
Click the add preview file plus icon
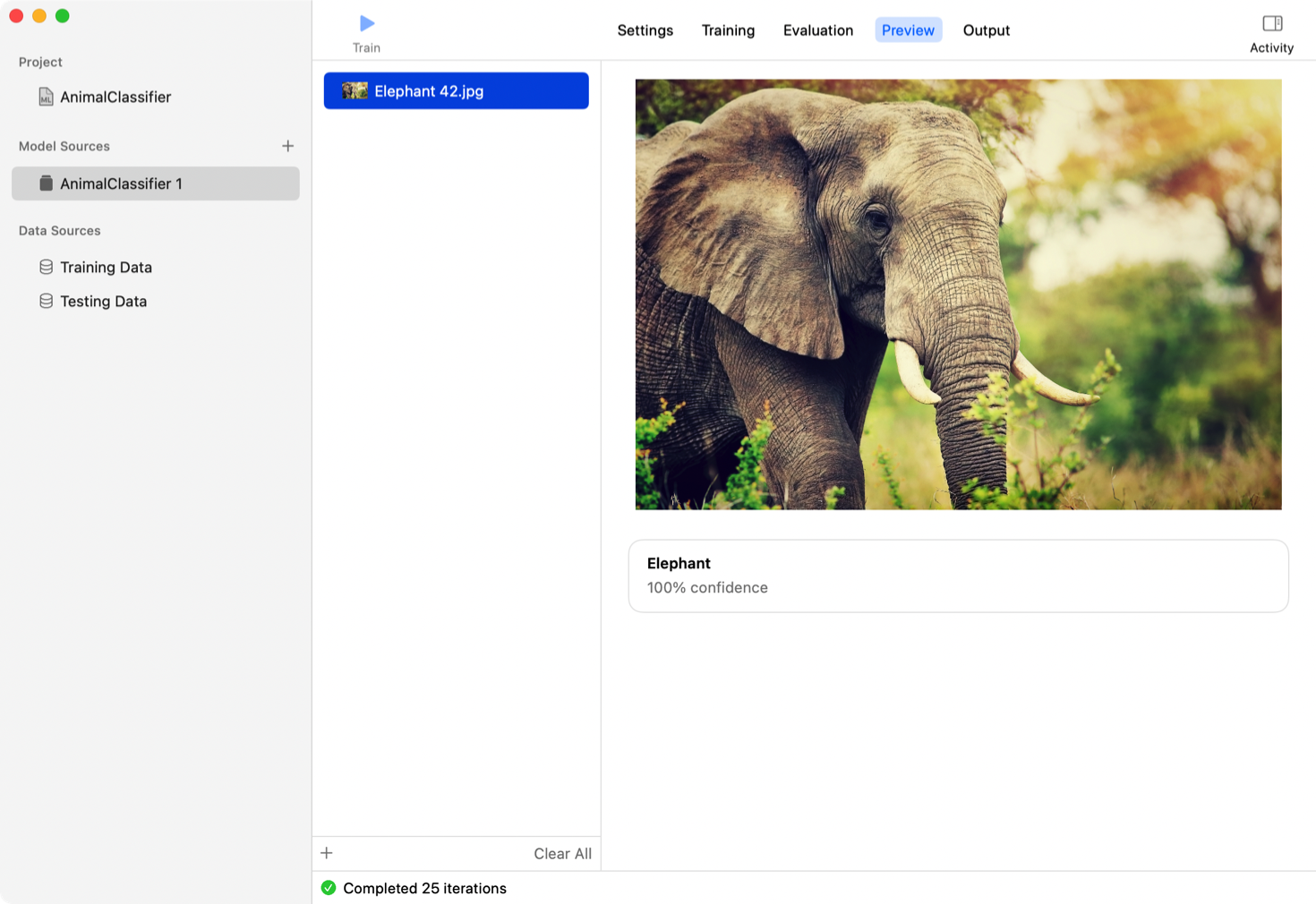pyautogui.click(x=327, y=853)
